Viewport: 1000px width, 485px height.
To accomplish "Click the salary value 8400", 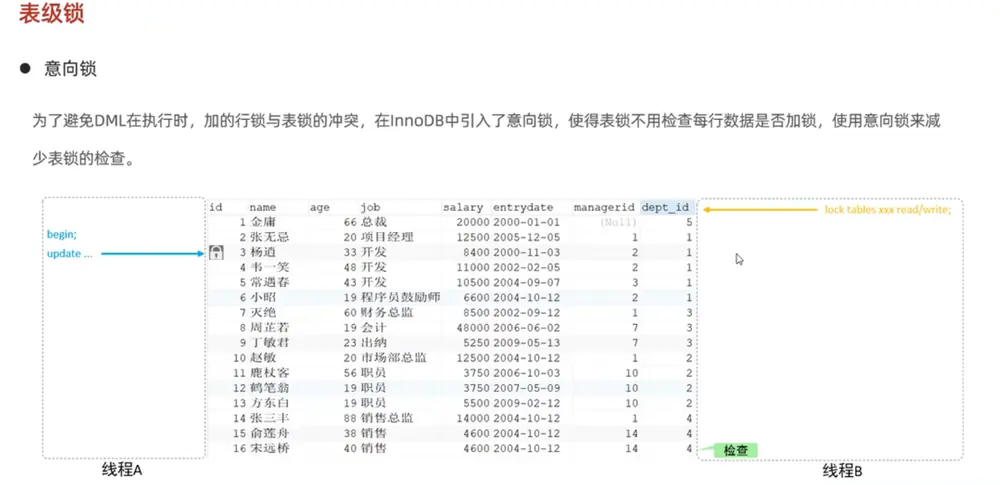I will [474, 252].
